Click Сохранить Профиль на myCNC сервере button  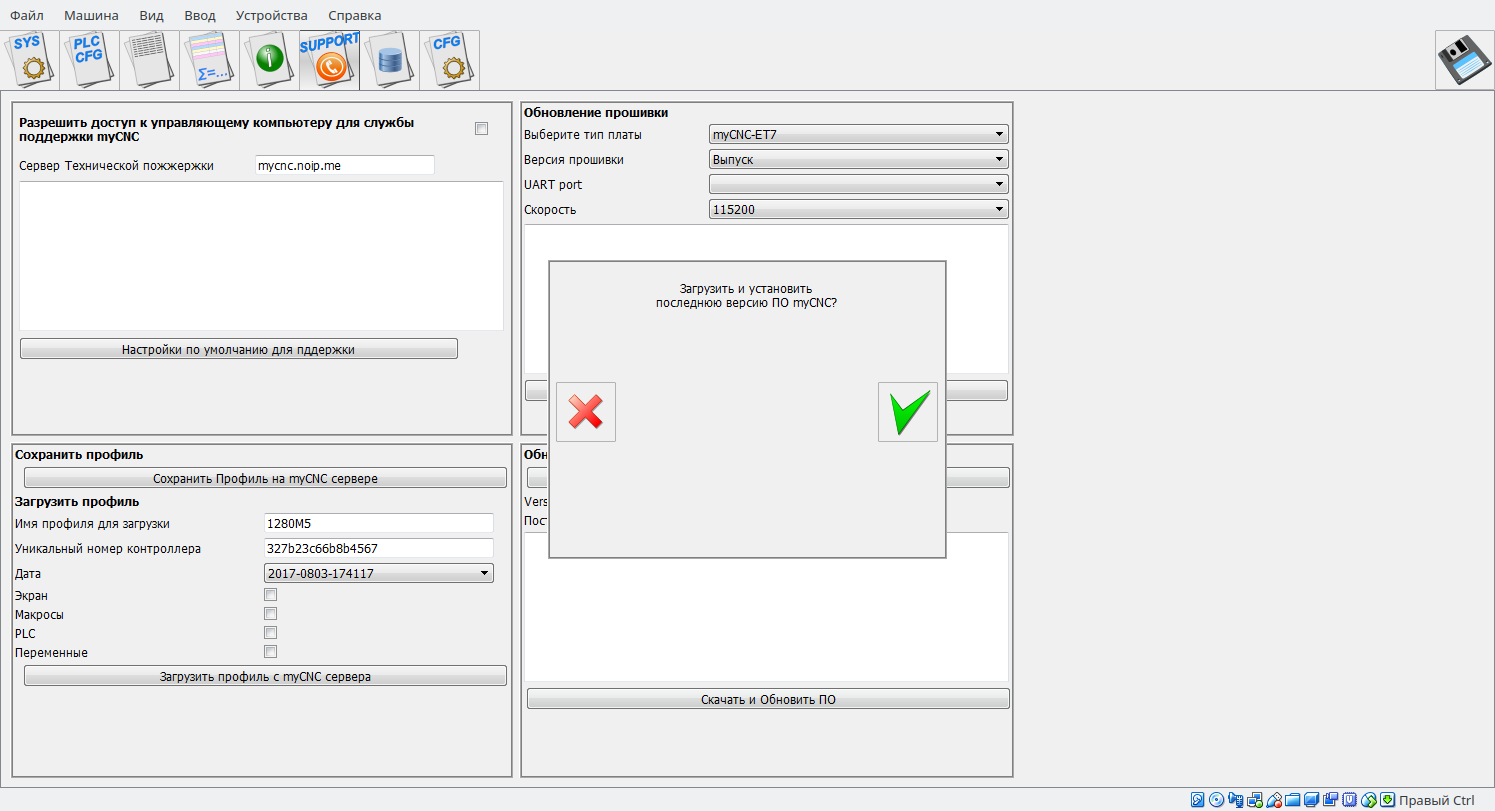click(265, 479)
